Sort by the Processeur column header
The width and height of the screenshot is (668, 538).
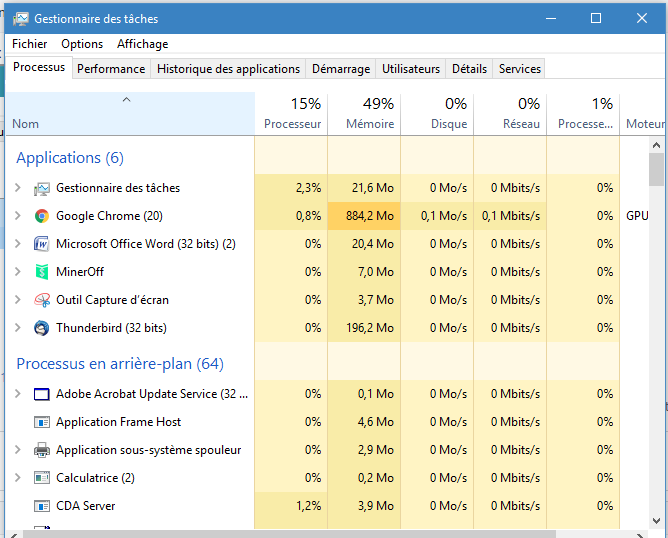[x=292, y=114]
